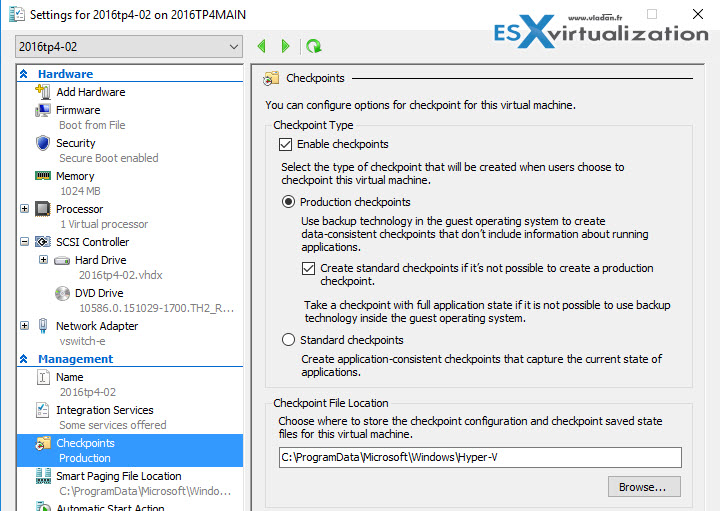720x511 pixels.
Task: Click the Secure Boot enabled text
Action: (109, 158)
